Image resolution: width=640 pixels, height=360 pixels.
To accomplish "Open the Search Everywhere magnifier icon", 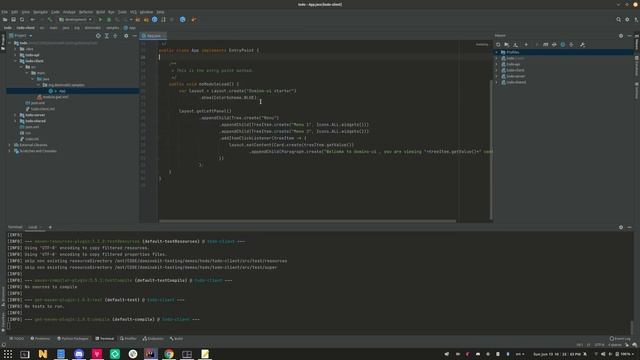I will [618, 20].
